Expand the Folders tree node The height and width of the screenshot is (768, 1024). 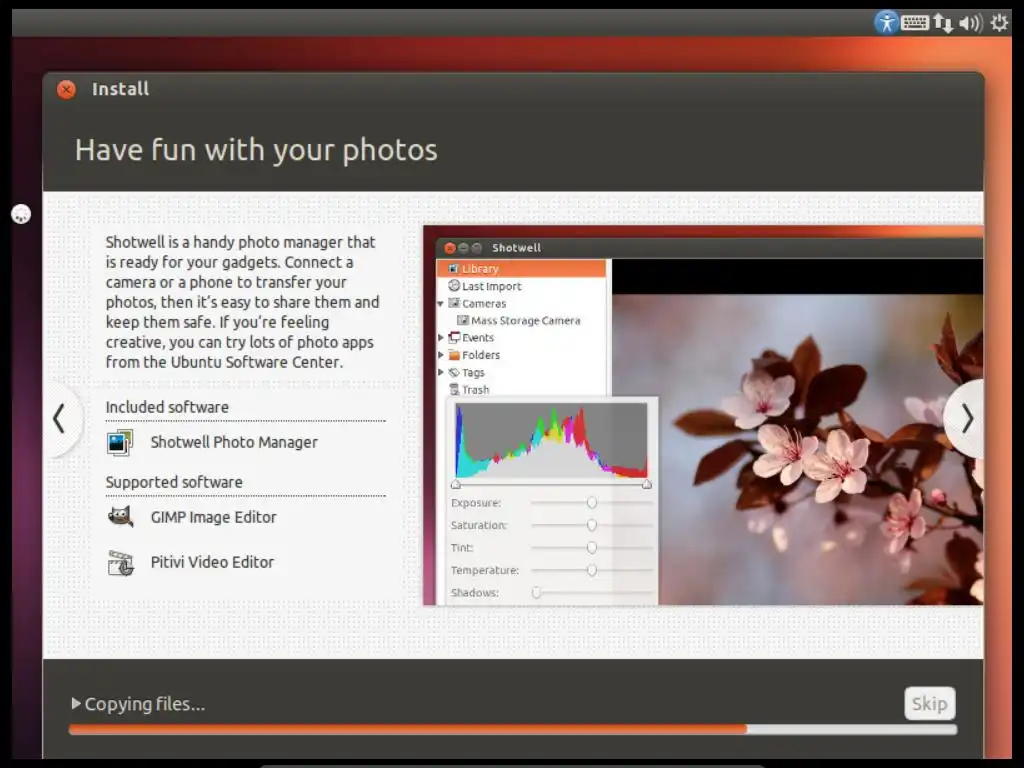coord(441,355)
